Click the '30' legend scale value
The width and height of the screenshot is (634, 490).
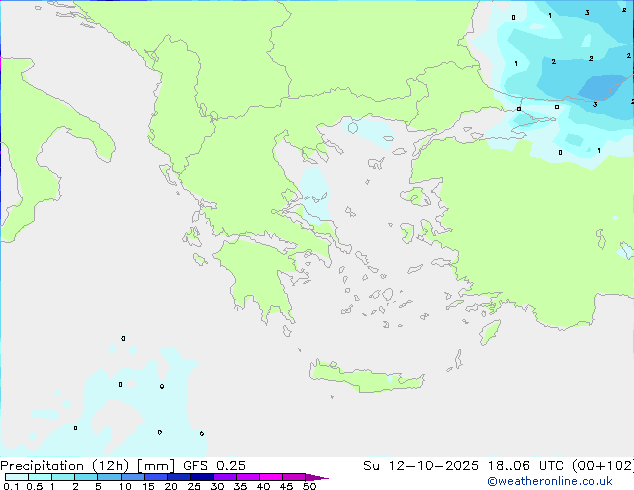point(217,486)
